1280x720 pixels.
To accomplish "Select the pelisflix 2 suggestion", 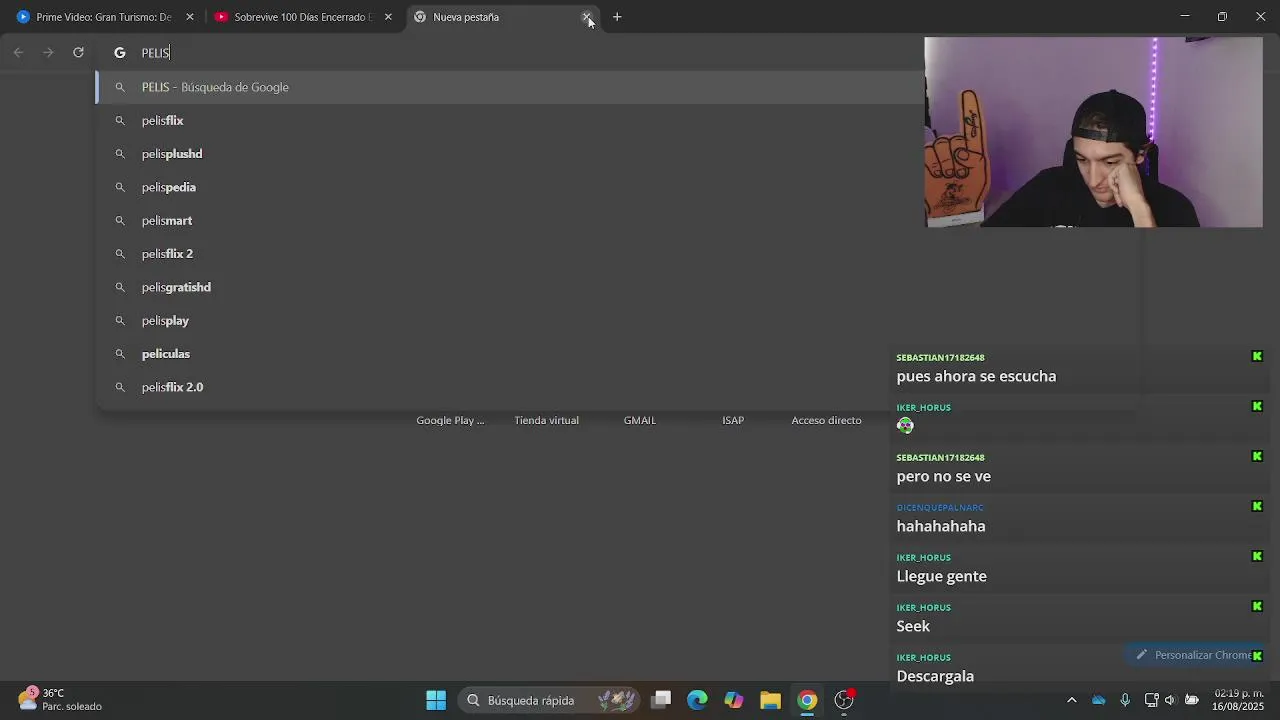I will click(x=510, y=254).
